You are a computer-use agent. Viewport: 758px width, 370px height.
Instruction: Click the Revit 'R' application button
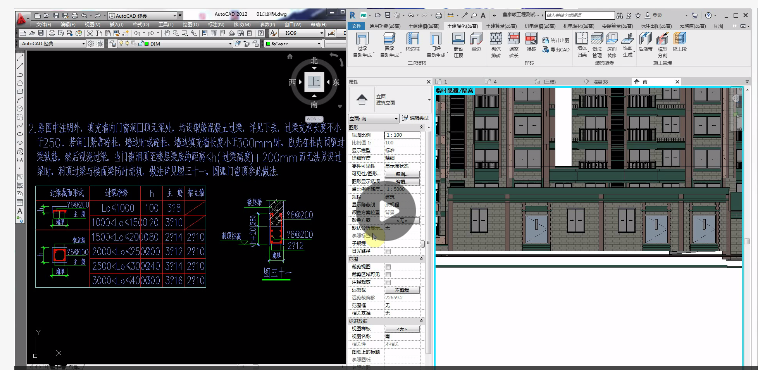[x=352, y=15]
